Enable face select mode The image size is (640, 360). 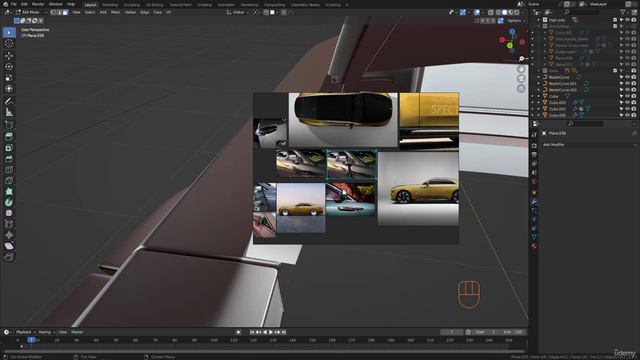(x=65, y=12)
